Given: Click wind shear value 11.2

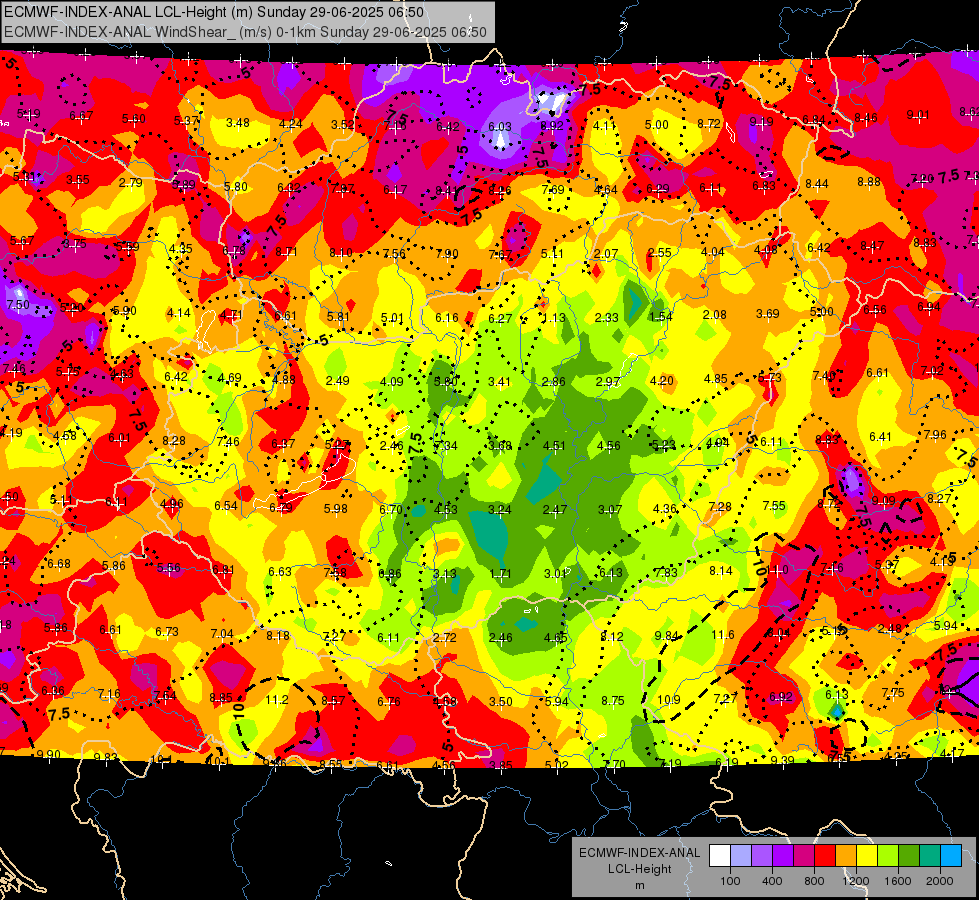Looking at the screenshot, I should pyautogui.click(x=277, y=700).
